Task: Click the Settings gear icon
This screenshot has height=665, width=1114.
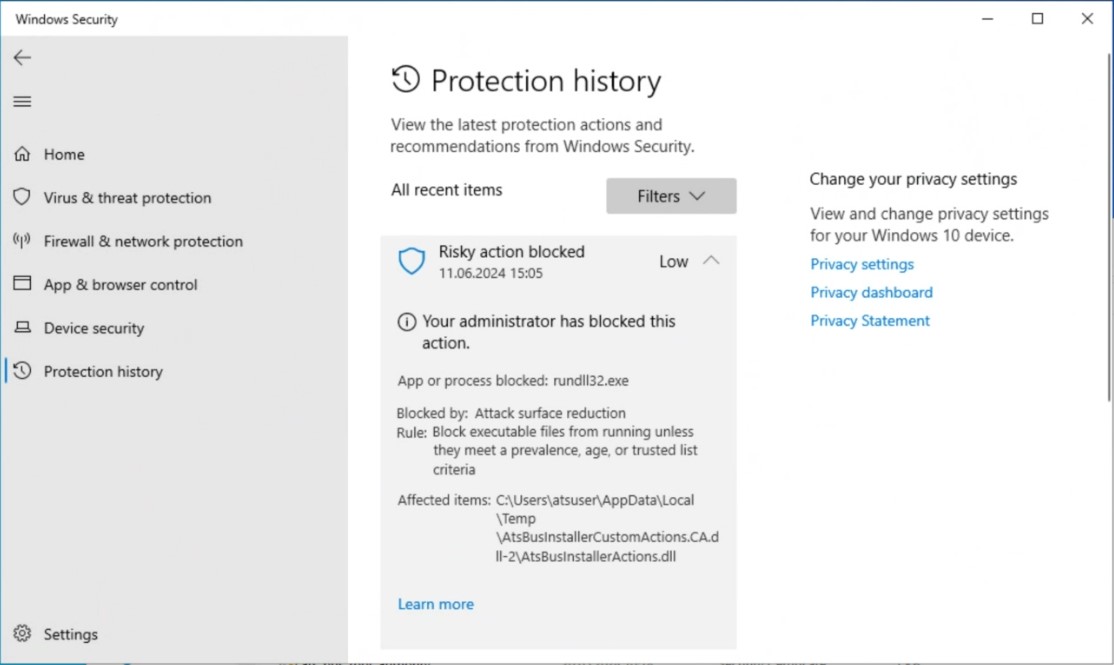Action: pos(22,634)
